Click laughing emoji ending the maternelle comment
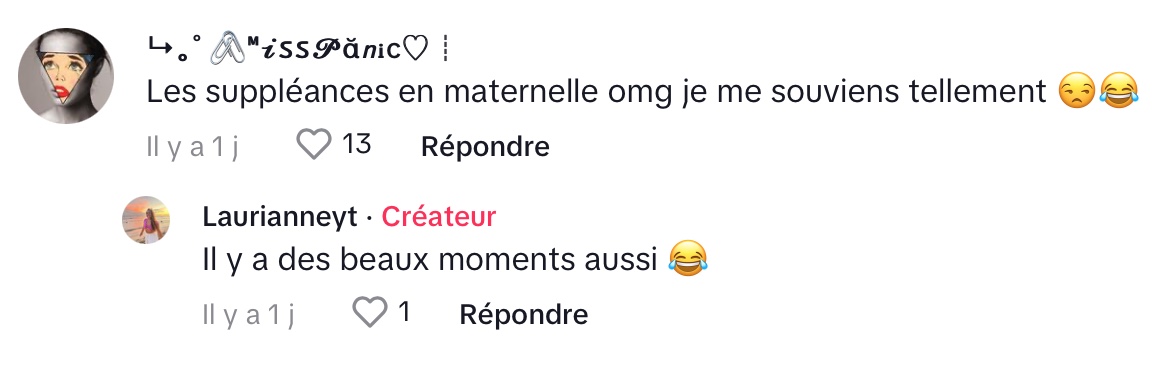 click(x=1119, y=93)
